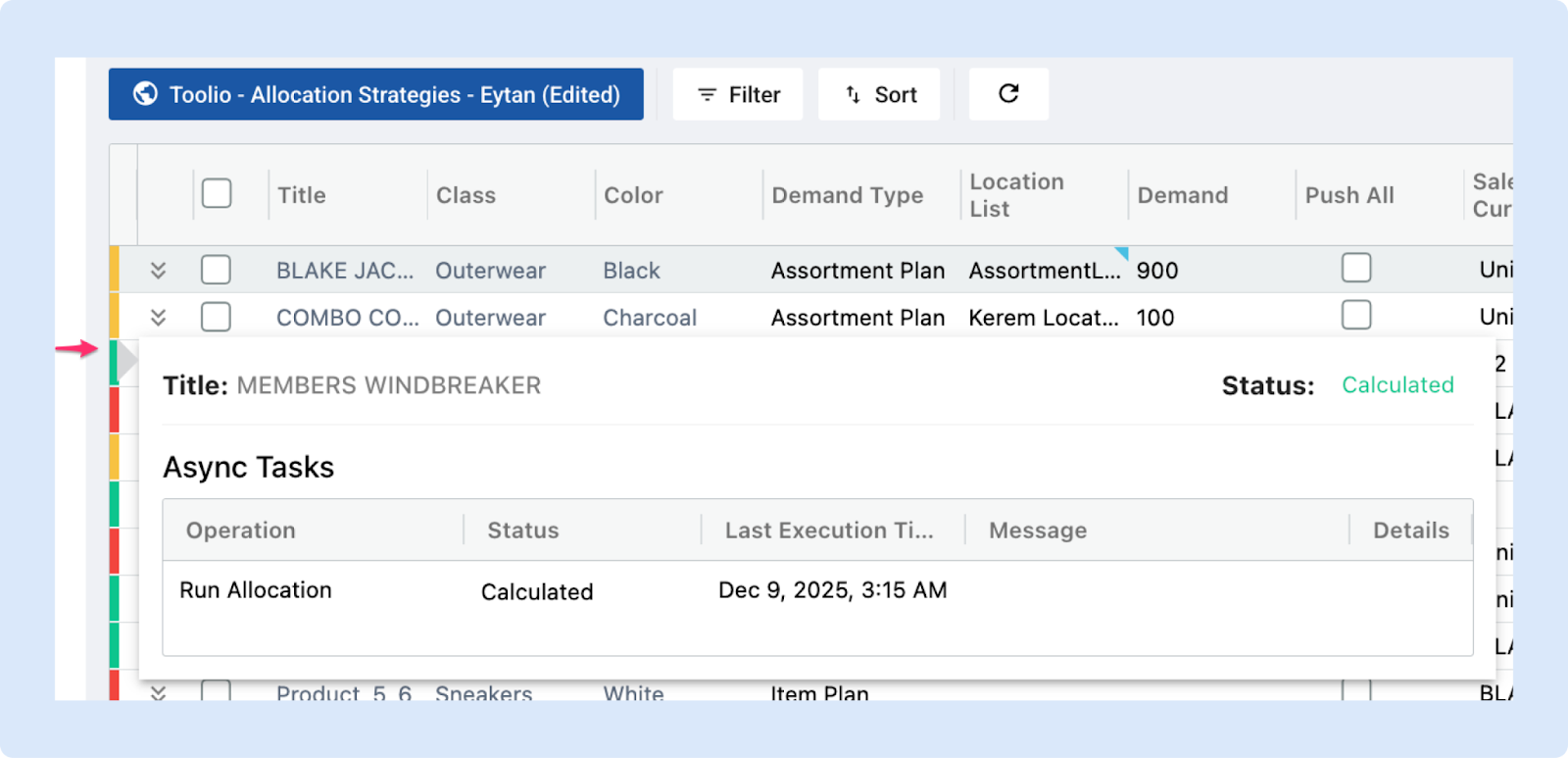Click the sort arrows icon
Image resolution: width=1568 pixels, height=758 pixels.
point(853,94)
